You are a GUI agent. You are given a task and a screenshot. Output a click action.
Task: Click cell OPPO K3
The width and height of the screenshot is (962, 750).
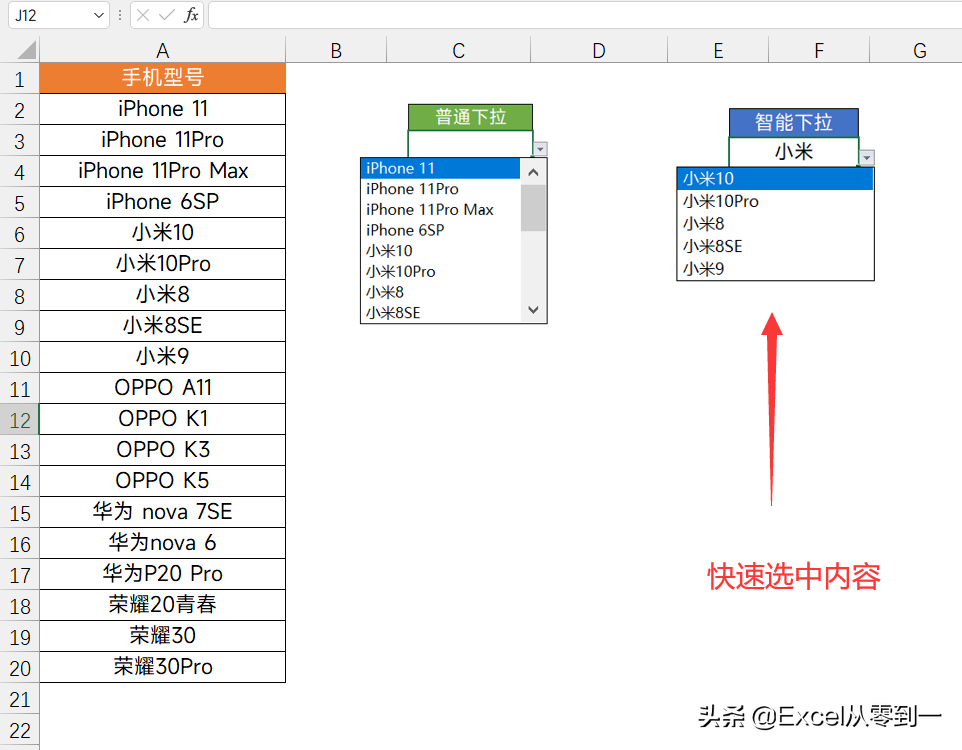click(163, 450)
